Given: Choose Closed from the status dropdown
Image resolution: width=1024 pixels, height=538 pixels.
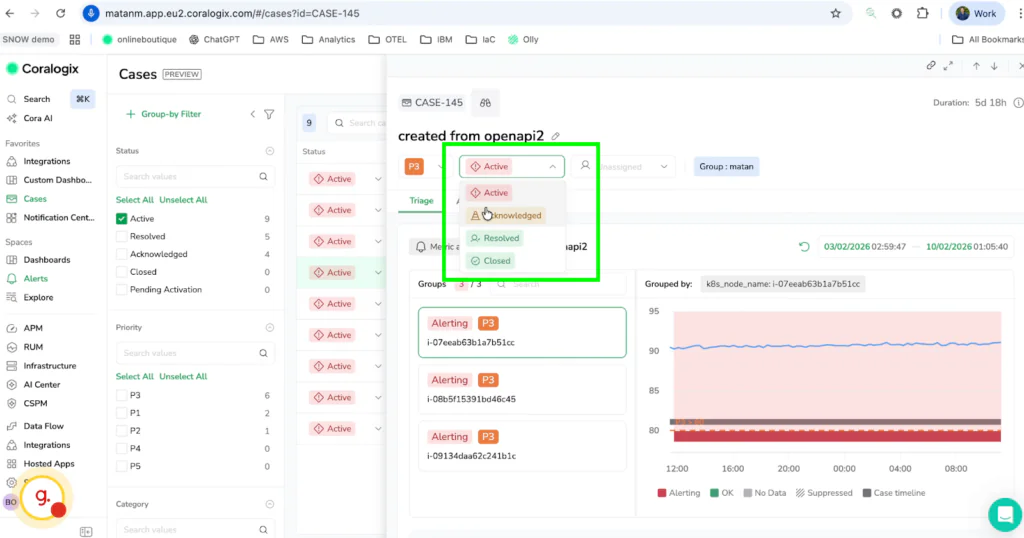Looking at the screenshot, I should pos(490,261).
